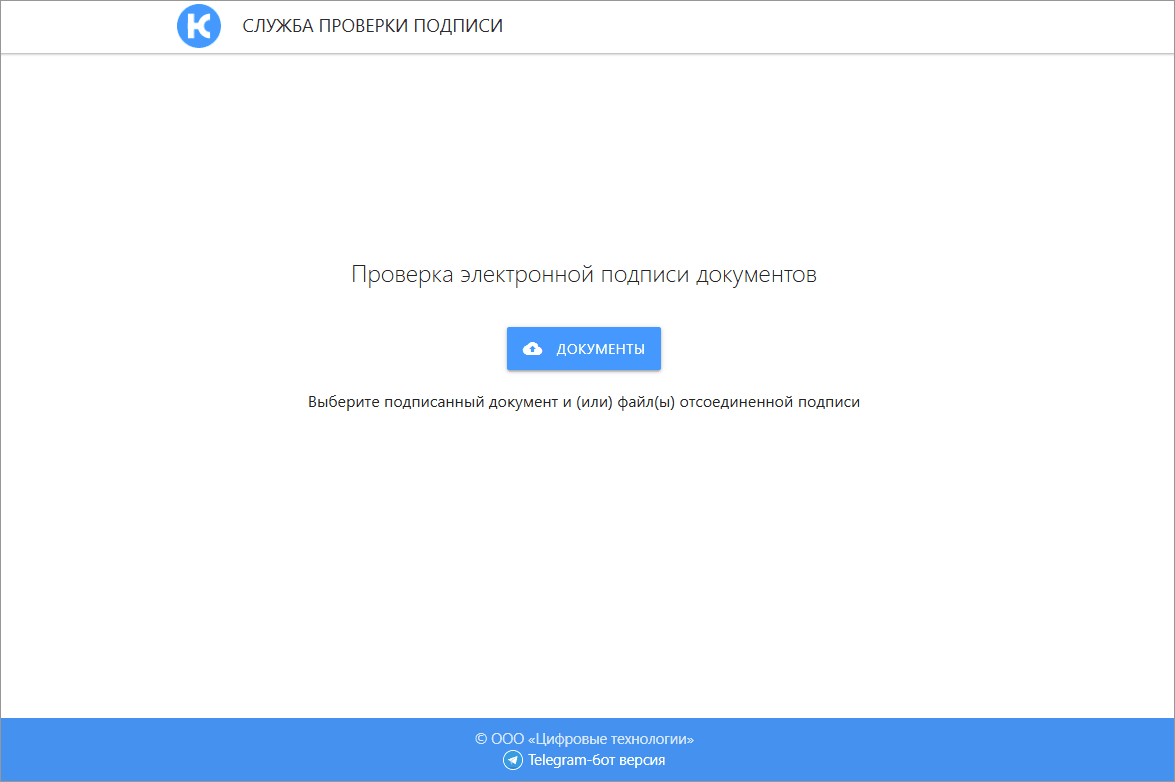Screen dimensions: 1175x782
Task: Open the Telegram paper-plane icon in footer
Action: (x=513, y=759)
